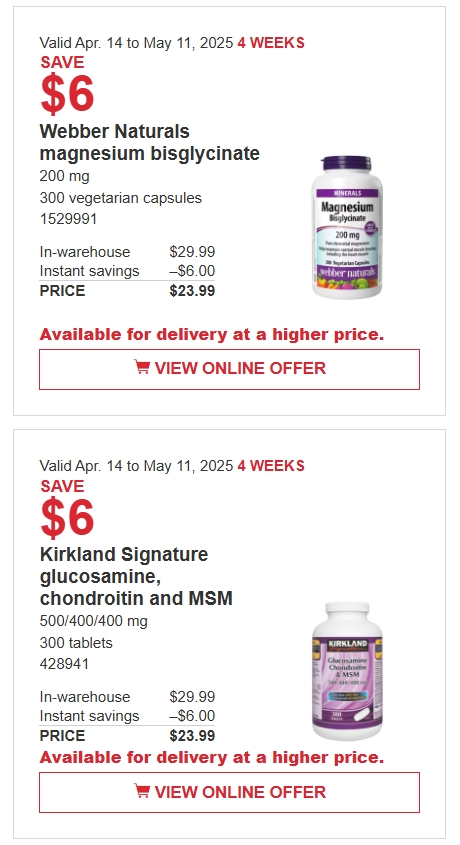This screenshot has height=845, width=460.
Task: Click '4 WEEKS' label on magnesium offer
Action: tap(271, 43)
